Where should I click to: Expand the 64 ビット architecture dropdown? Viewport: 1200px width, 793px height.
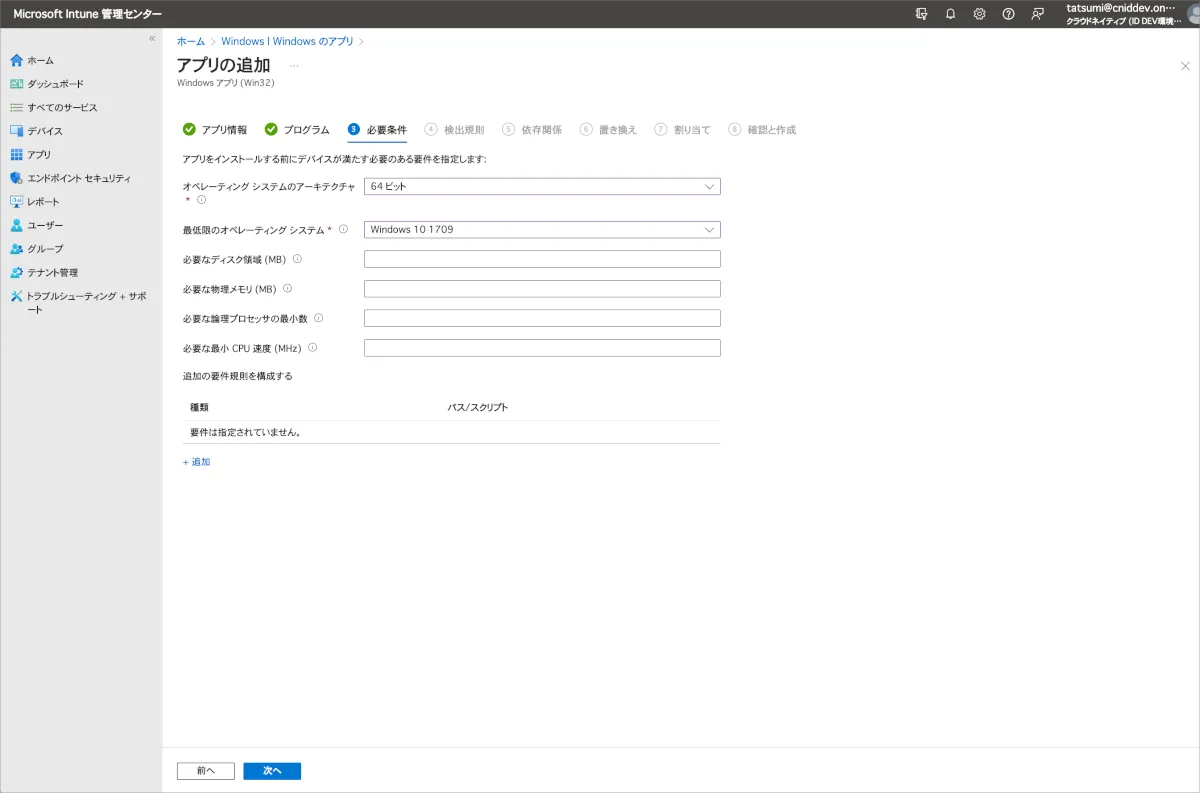click(541, 186)
